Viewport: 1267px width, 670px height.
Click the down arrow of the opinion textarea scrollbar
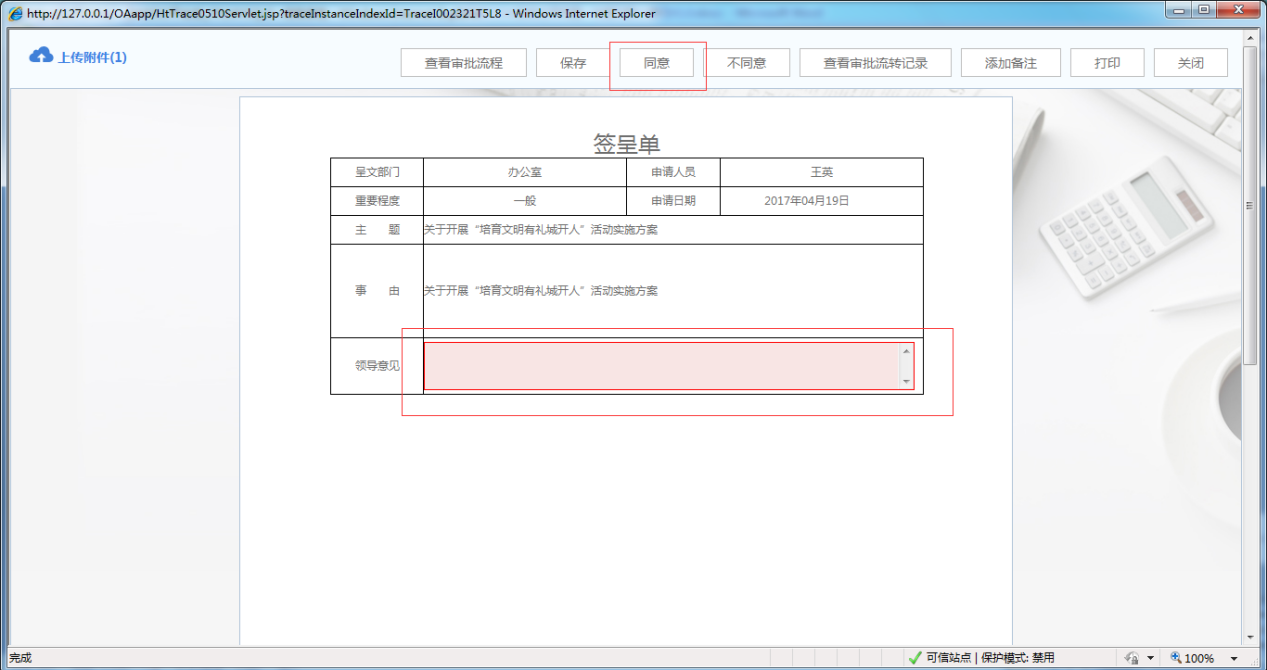coord(905,382)
